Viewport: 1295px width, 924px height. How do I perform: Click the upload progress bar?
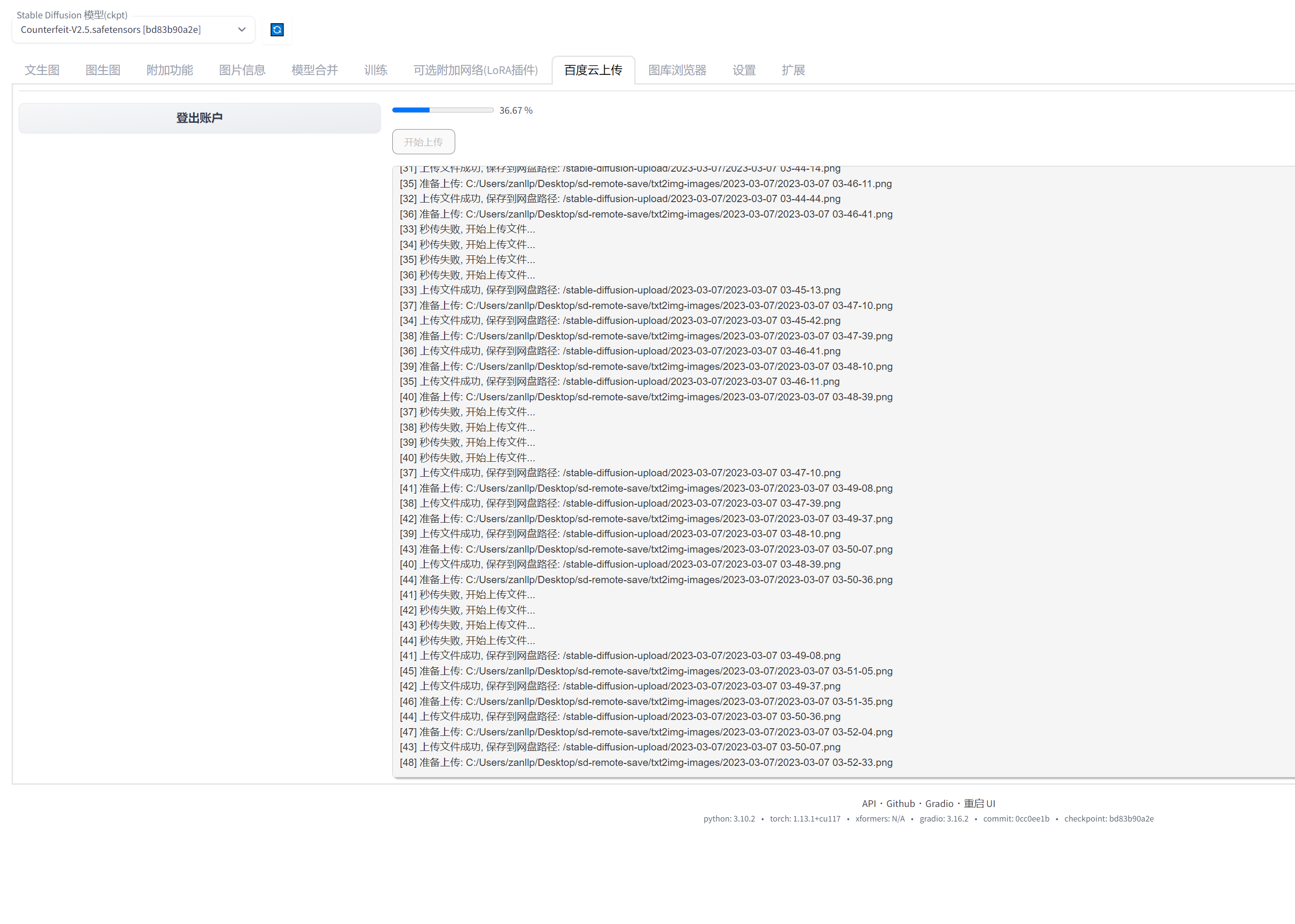pos(443,110)
